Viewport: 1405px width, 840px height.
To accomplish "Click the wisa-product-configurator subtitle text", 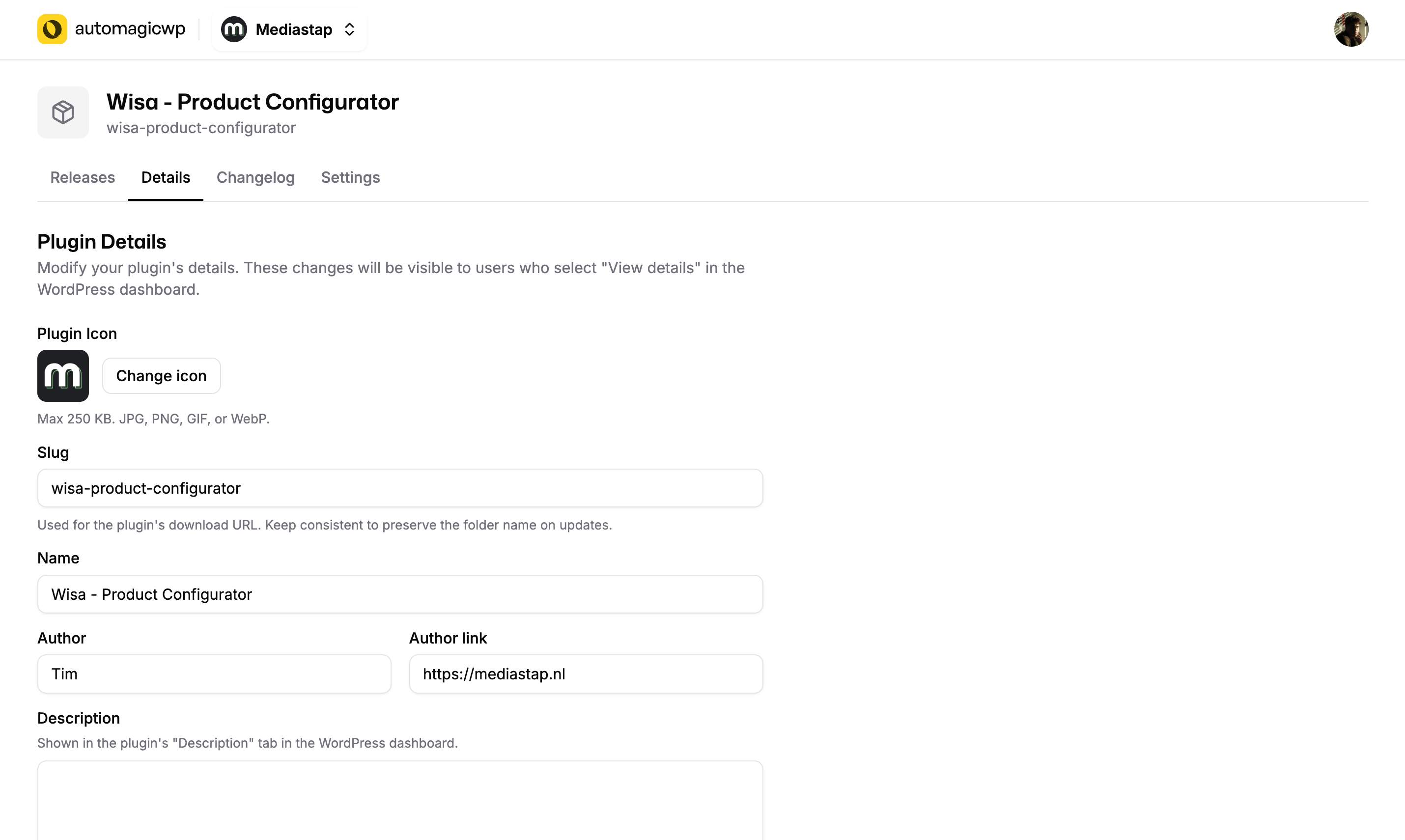I will pyautogui.click(x=201, y=127).
